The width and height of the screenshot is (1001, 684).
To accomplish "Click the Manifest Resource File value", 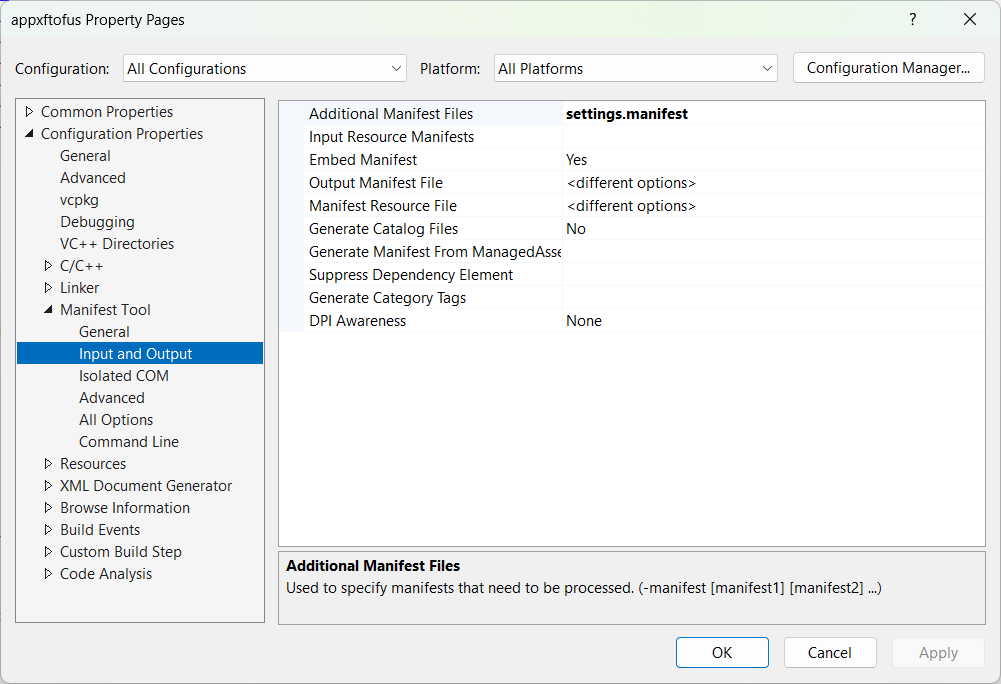I will [773, 206].
